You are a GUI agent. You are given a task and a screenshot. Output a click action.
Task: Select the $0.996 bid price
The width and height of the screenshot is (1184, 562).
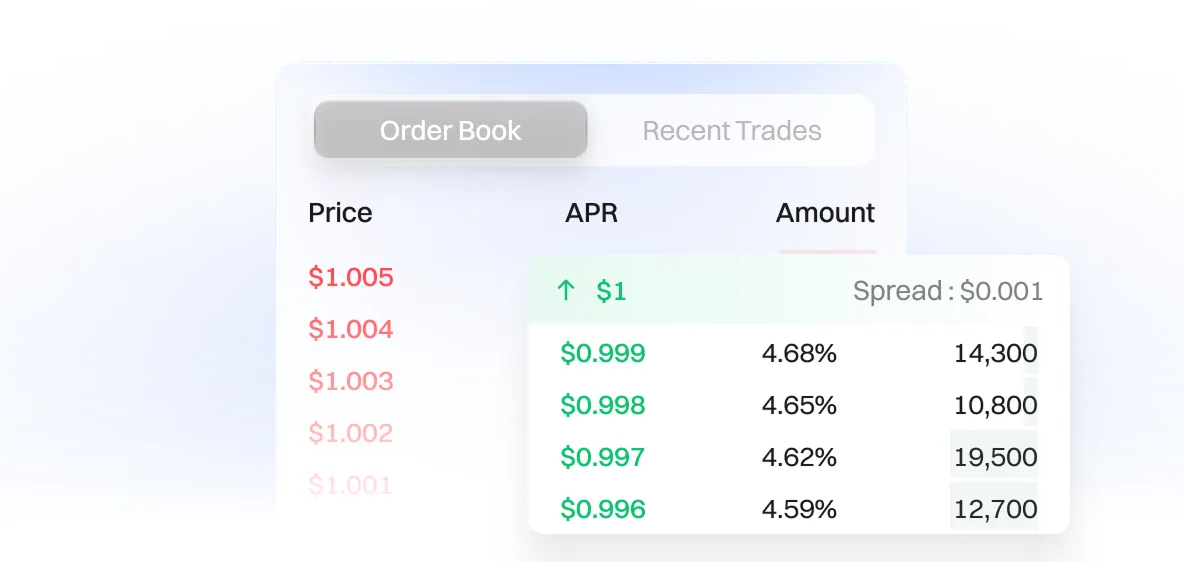(603, 509)
